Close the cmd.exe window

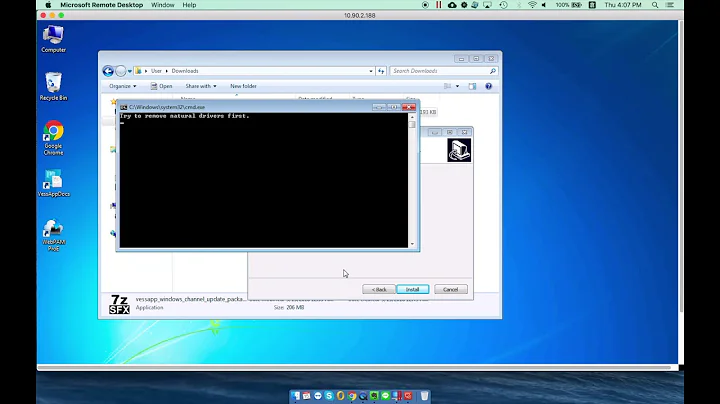(x=409, y=107)
